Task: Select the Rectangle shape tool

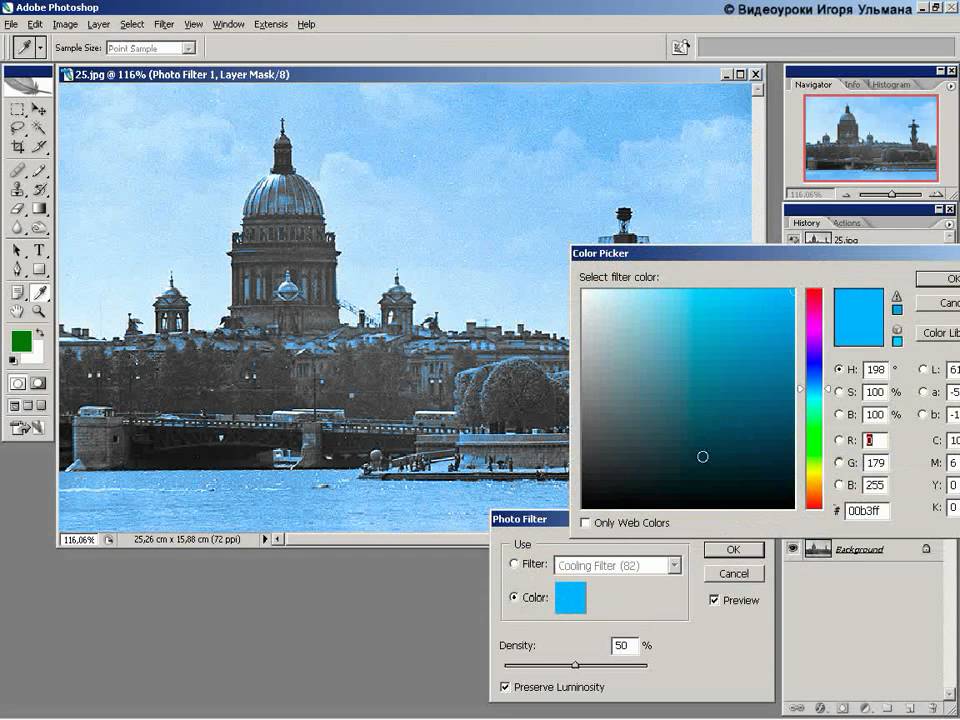Action: [x=39, y=269]
